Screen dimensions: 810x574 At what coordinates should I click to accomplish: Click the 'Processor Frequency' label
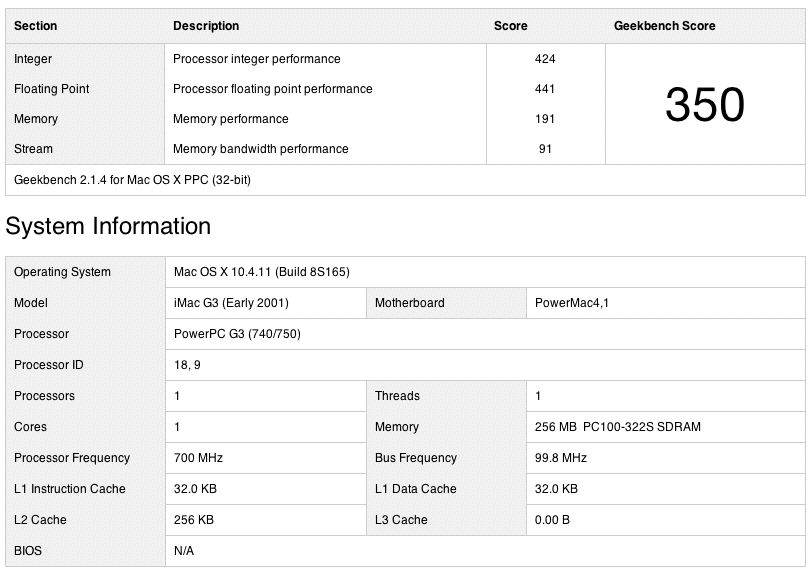click(x=72, y=458)
